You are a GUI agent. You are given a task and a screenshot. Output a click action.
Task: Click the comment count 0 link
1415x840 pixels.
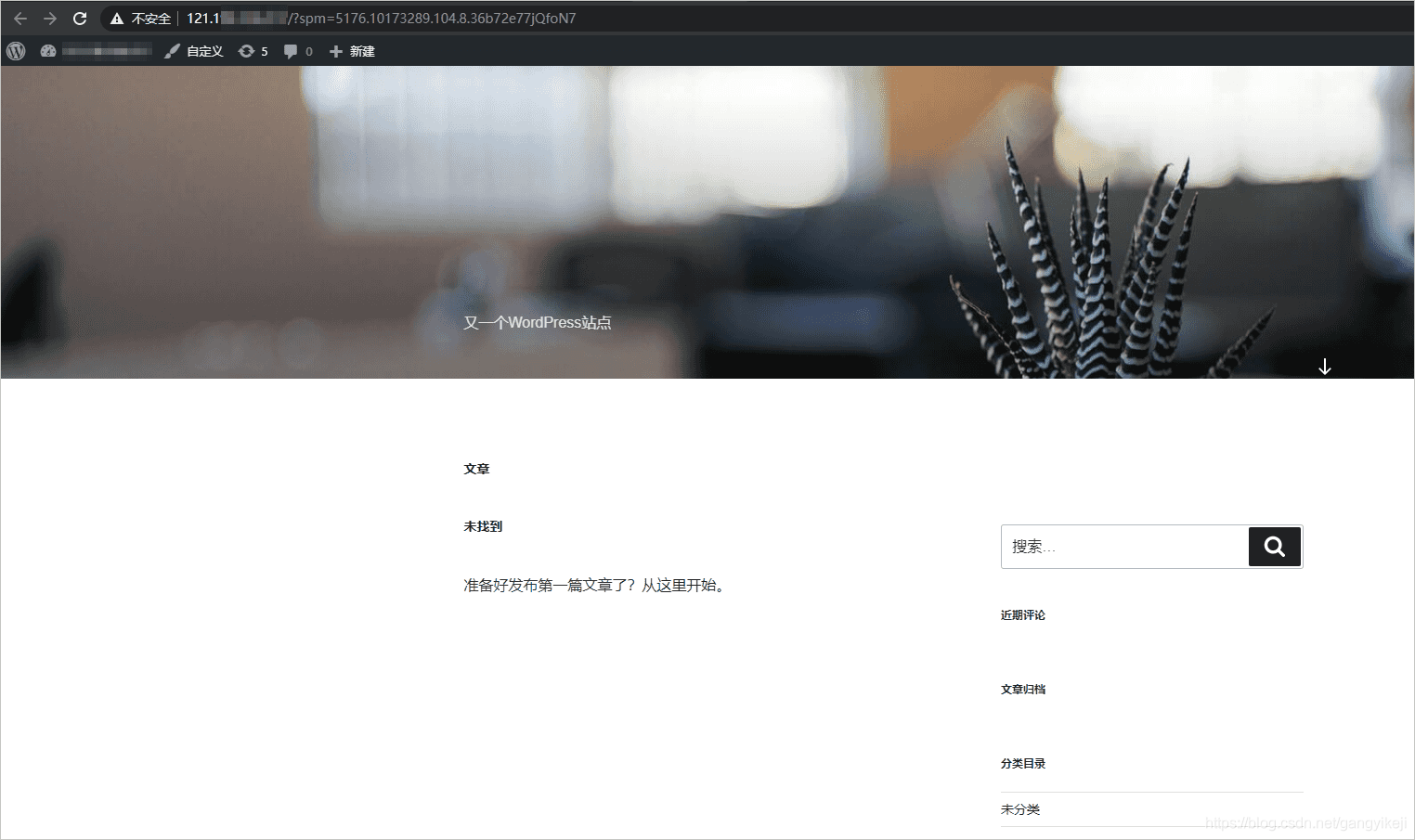[x=308, y=51]
